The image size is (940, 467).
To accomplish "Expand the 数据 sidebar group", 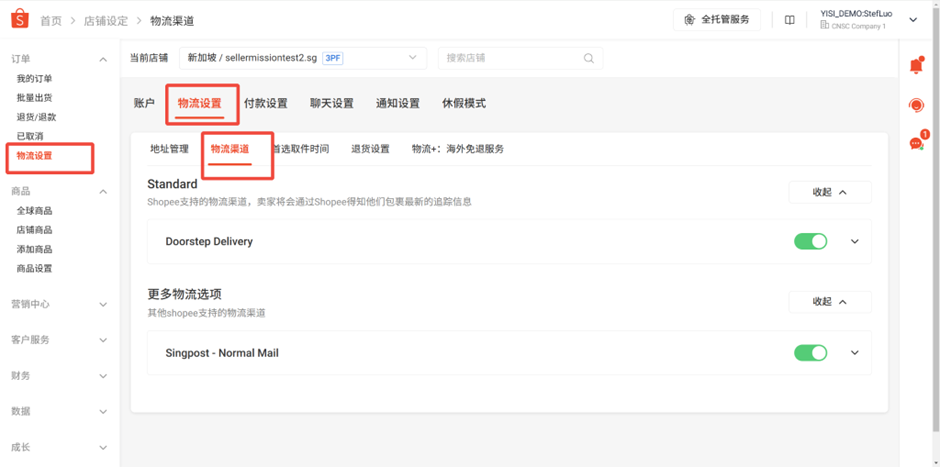I will coord(103,412).
